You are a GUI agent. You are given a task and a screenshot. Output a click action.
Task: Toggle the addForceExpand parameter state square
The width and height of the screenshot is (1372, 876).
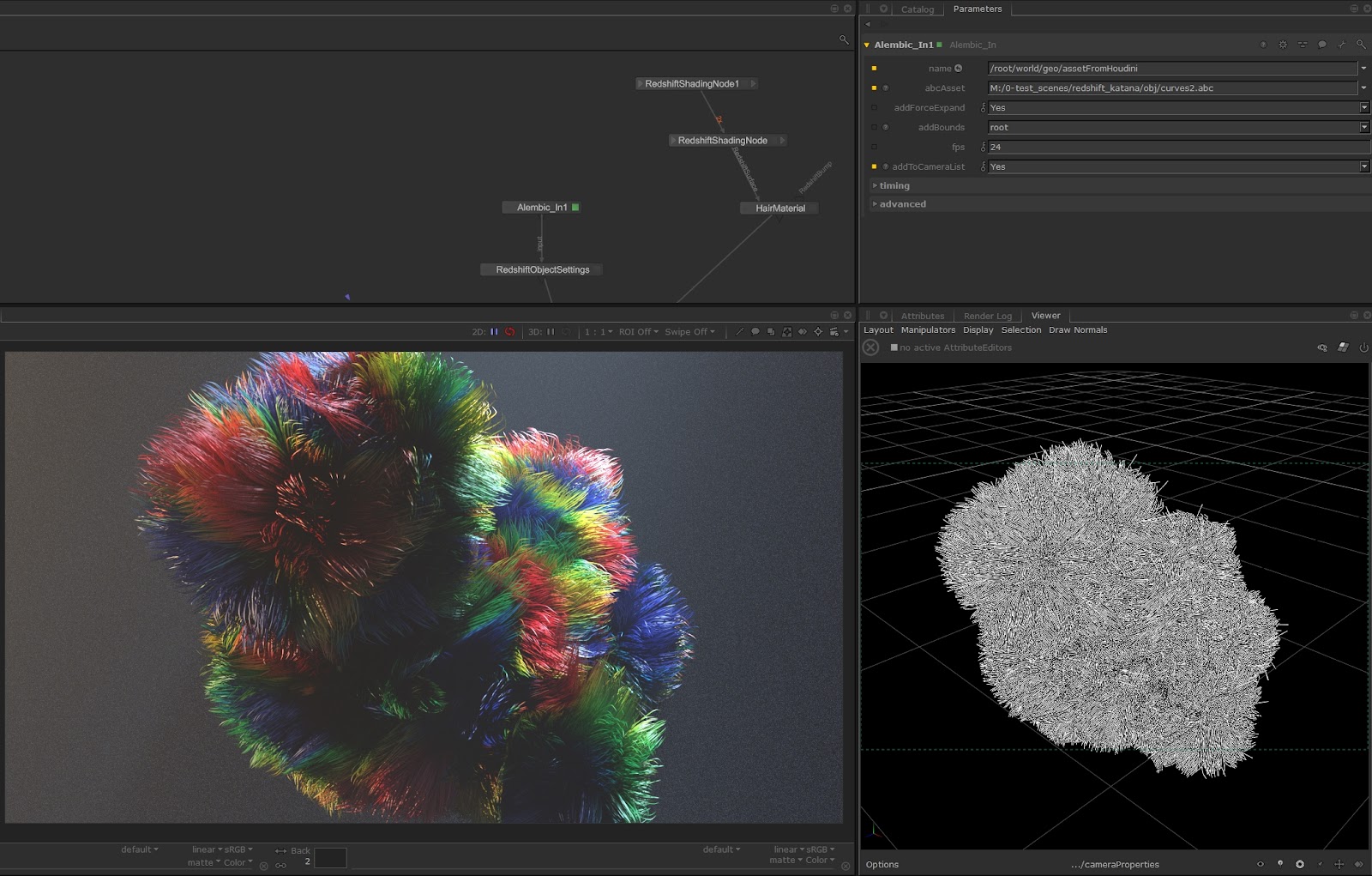tap(874, 108)
